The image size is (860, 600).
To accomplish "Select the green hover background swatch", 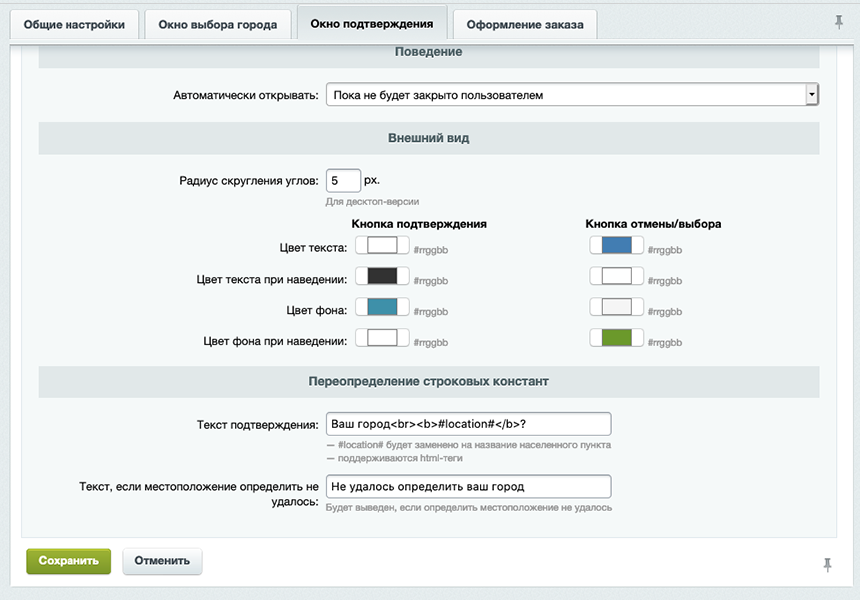I will click(618, 339).
